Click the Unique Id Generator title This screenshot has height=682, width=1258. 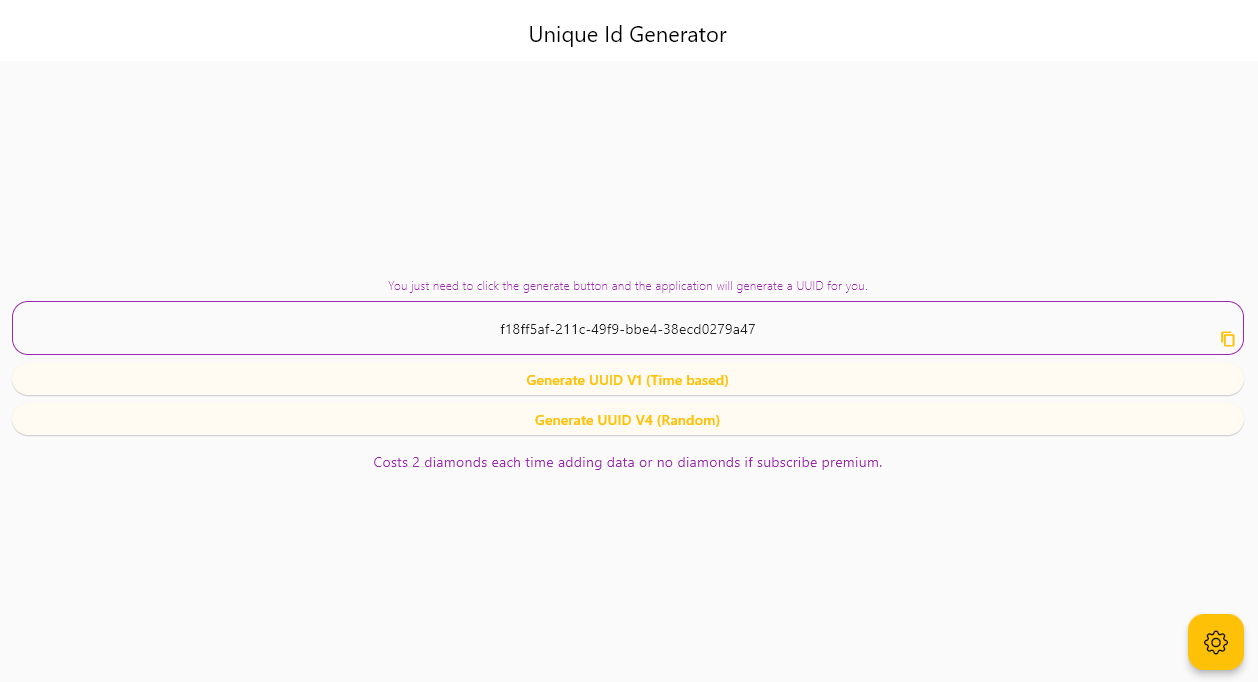[627, 34]
